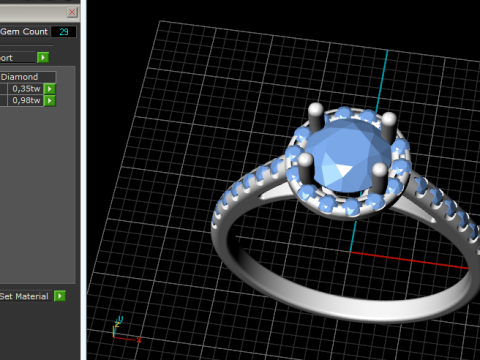This screenshot has height=360, width=480.
Task: Click the XYZ axis indicator in viewport
Action: [127, 330]
